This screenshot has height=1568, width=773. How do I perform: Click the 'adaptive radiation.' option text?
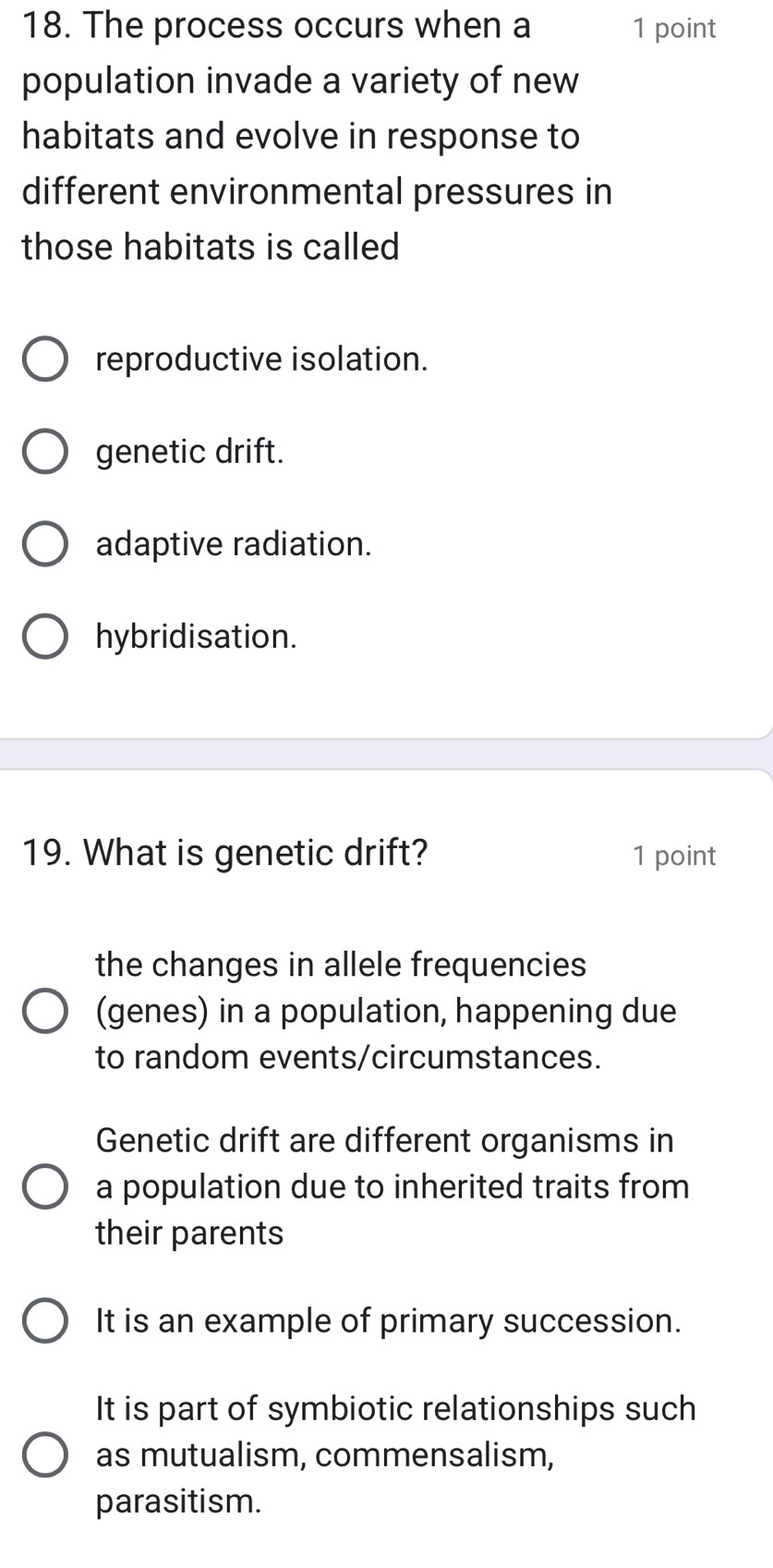(x=234, y=544)
